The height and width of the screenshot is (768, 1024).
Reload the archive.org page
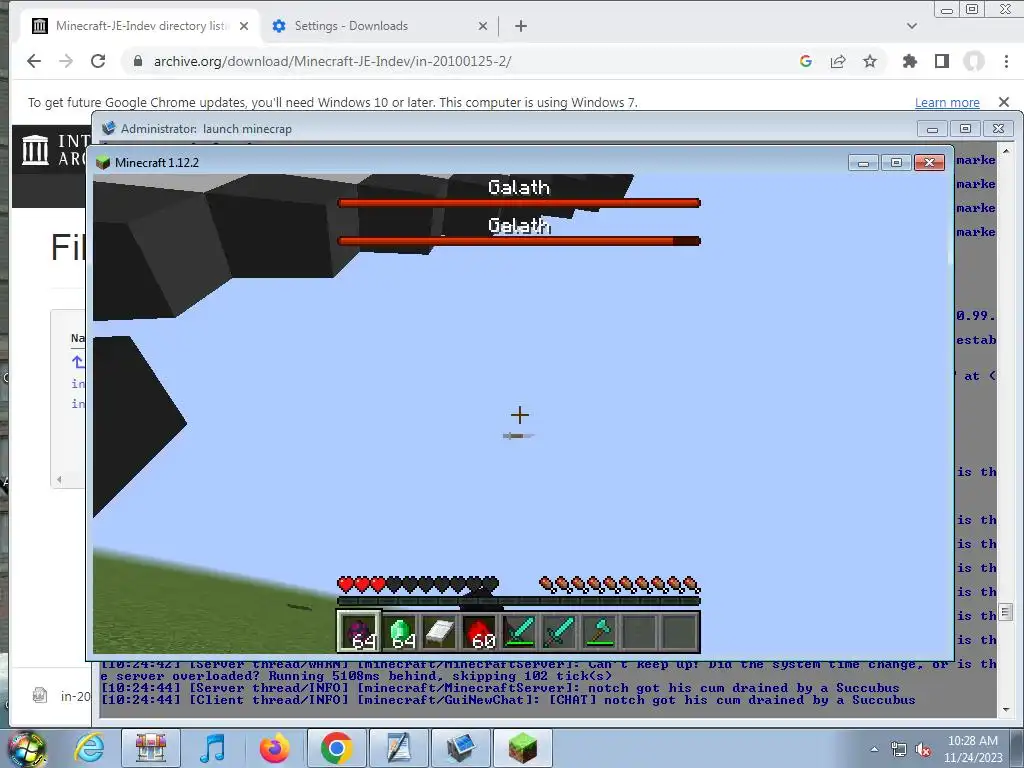[98, 61]
